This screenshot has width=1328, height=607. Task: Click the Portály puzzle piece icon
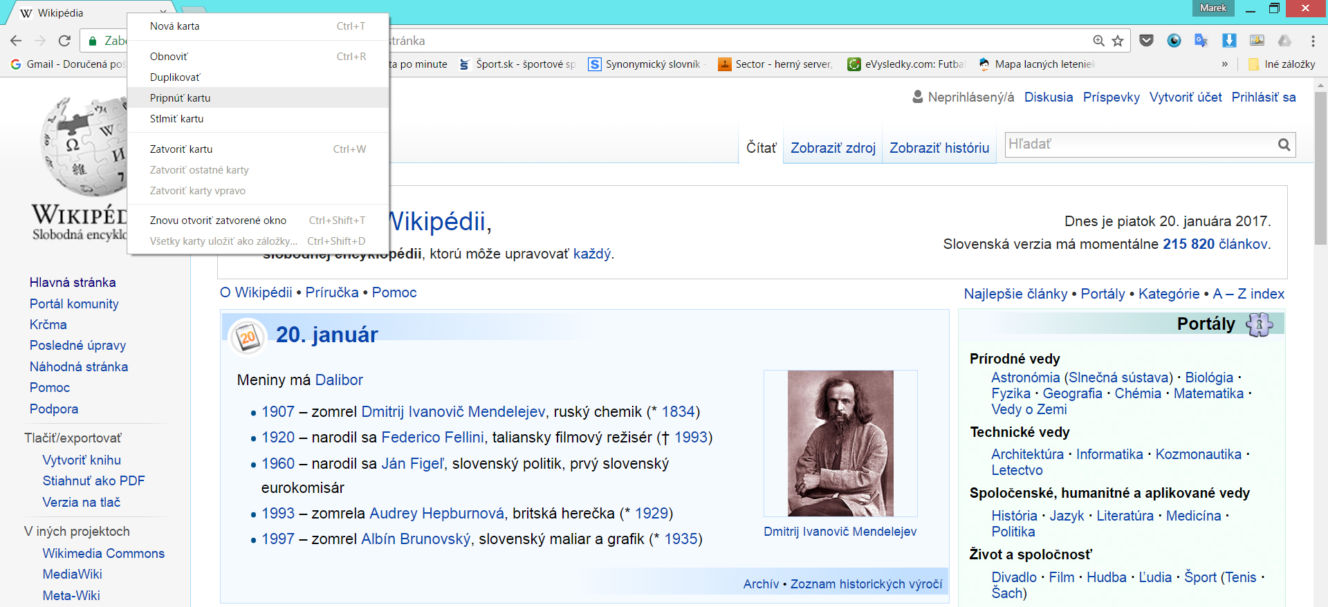[1258, 325]
